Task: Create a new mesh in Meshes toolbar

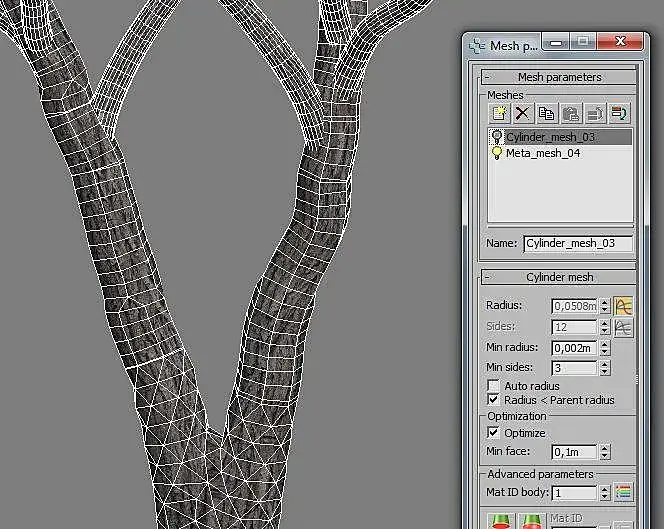Action: tap(499, 114)
